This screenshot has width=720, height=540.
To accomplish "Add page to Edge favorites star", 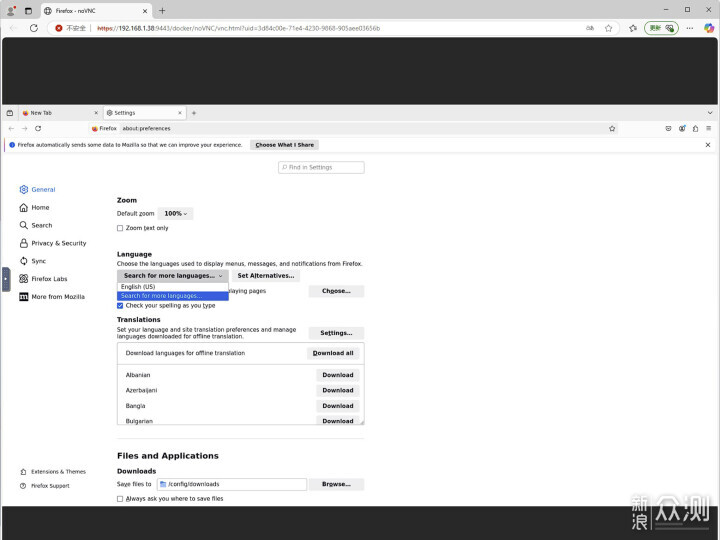I will click(608, 28).
